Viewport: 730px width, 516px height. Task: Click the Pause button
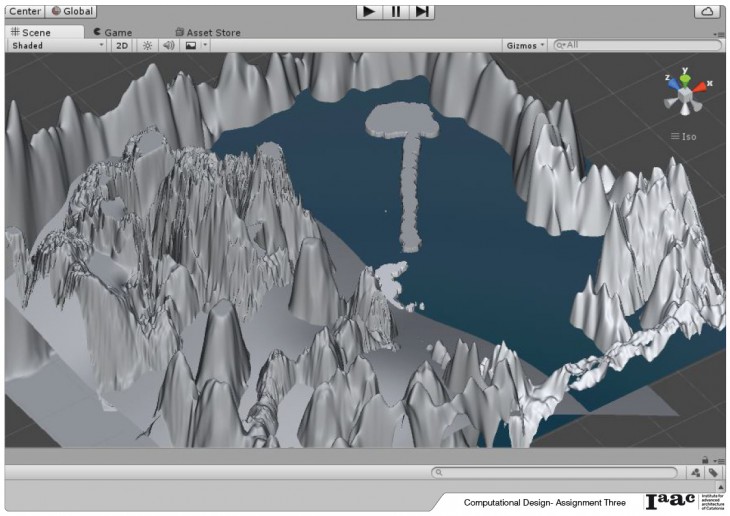pyautogui.click(x=396, y=11)
